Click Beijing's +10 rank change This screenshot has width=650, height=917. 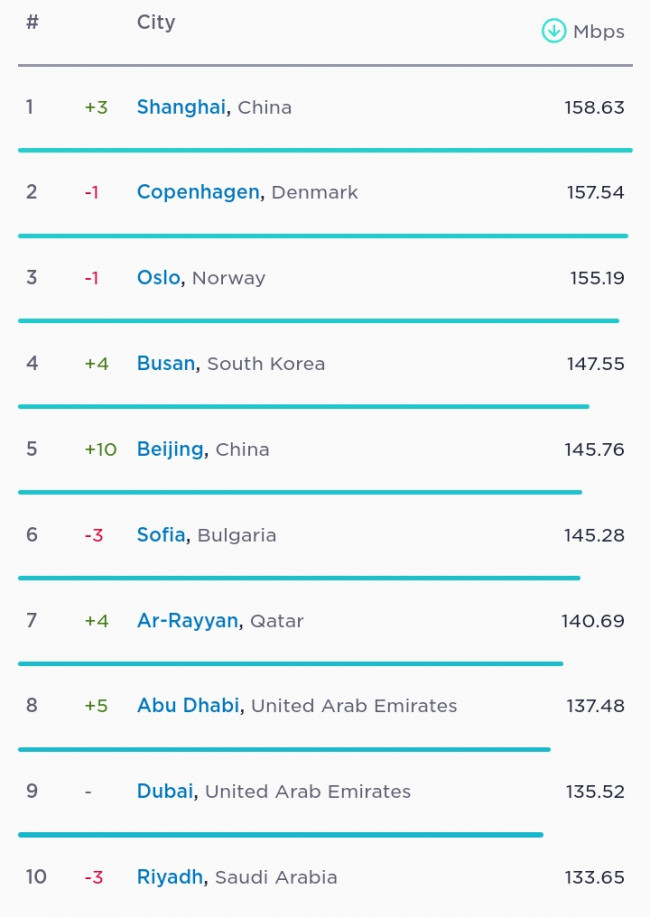[101, 449]
